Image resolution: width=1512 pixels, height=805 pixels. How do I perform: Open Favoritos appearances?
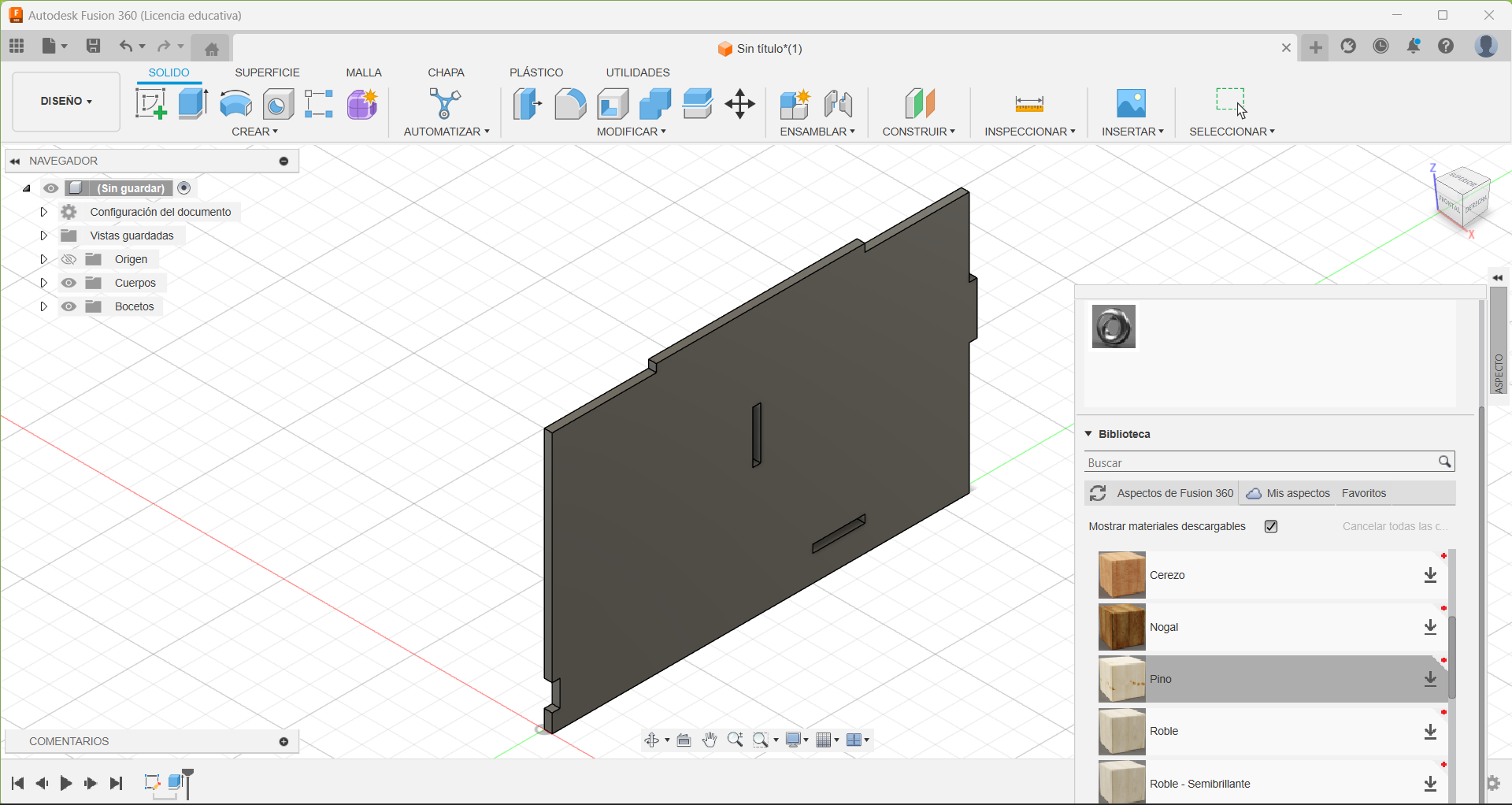tap(1364, 493)
